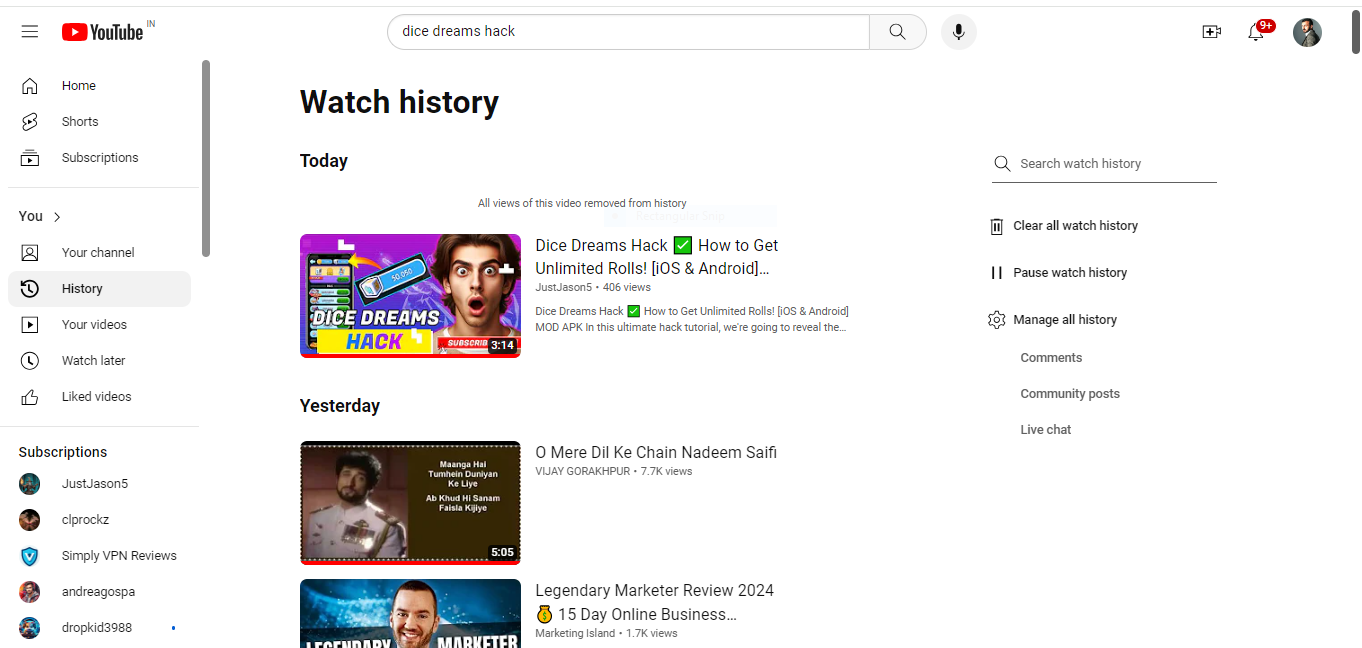Click the Home house icon
Image resolution: width=1362 pixels, height=648 pixels.
click(x=30, y=86)
